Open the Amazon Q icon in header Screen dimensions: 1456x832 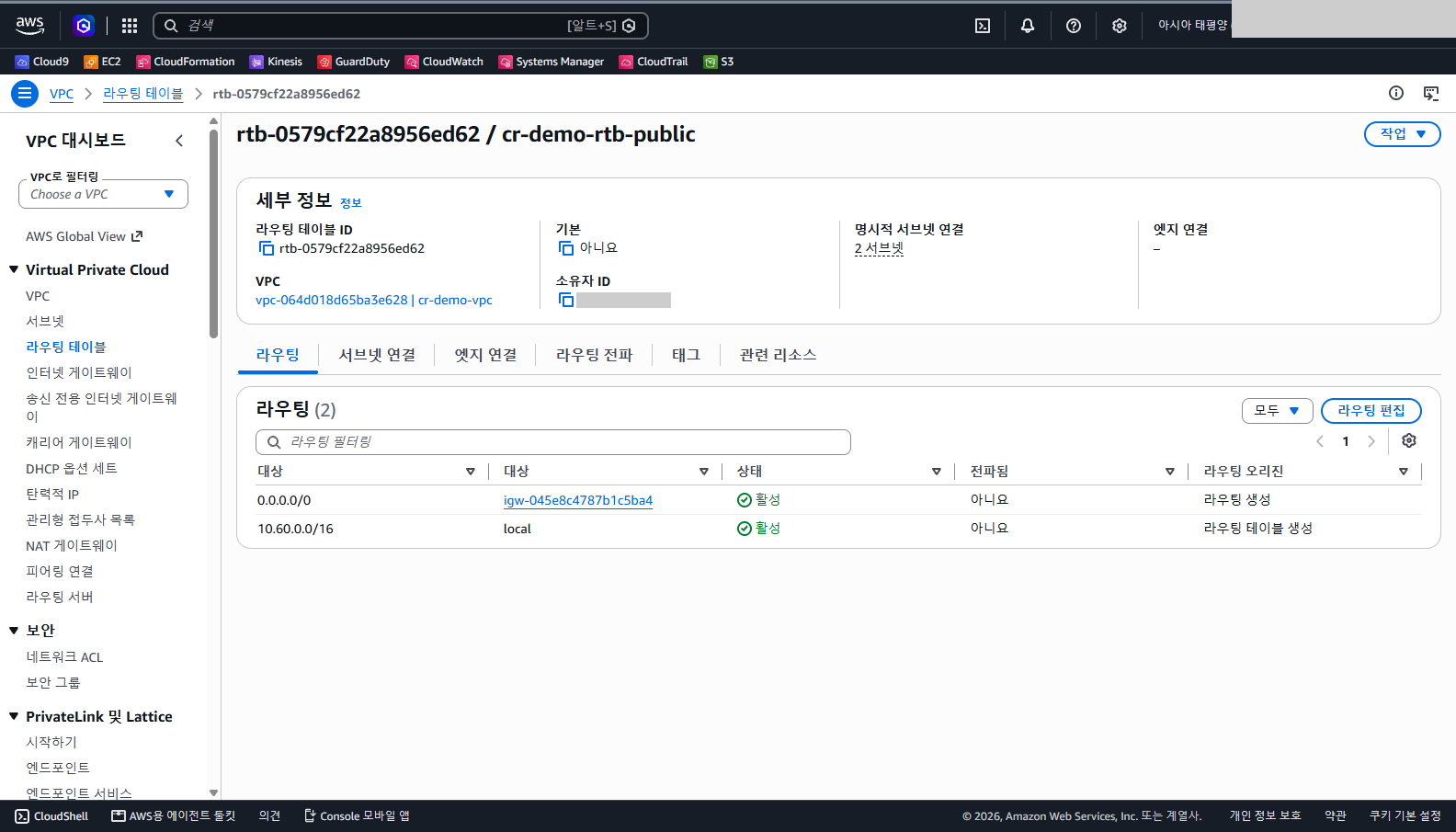tap(84, 26)
